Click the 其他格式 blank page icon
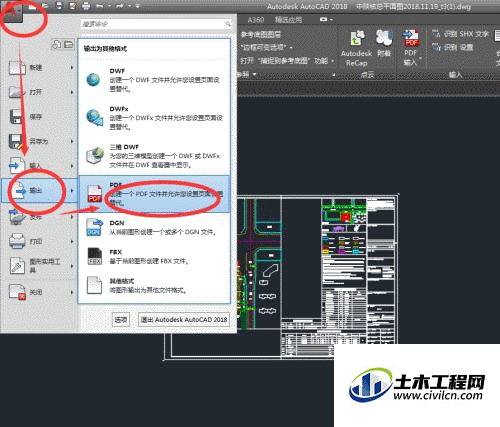Image resolution: width=500 pixels, height=427 pixels. point(94,285)
